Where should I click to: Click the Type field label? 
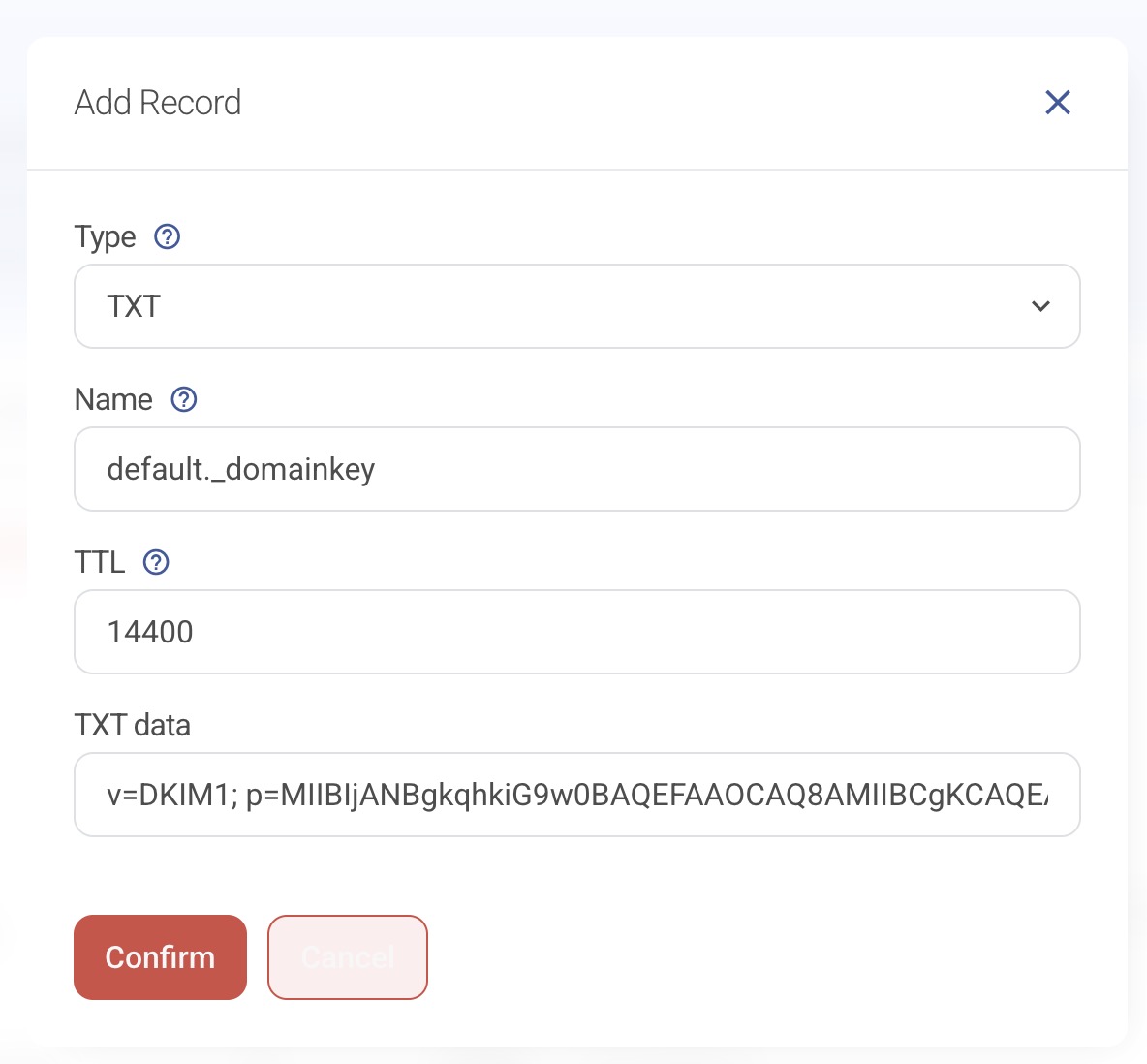click(106, 236)
